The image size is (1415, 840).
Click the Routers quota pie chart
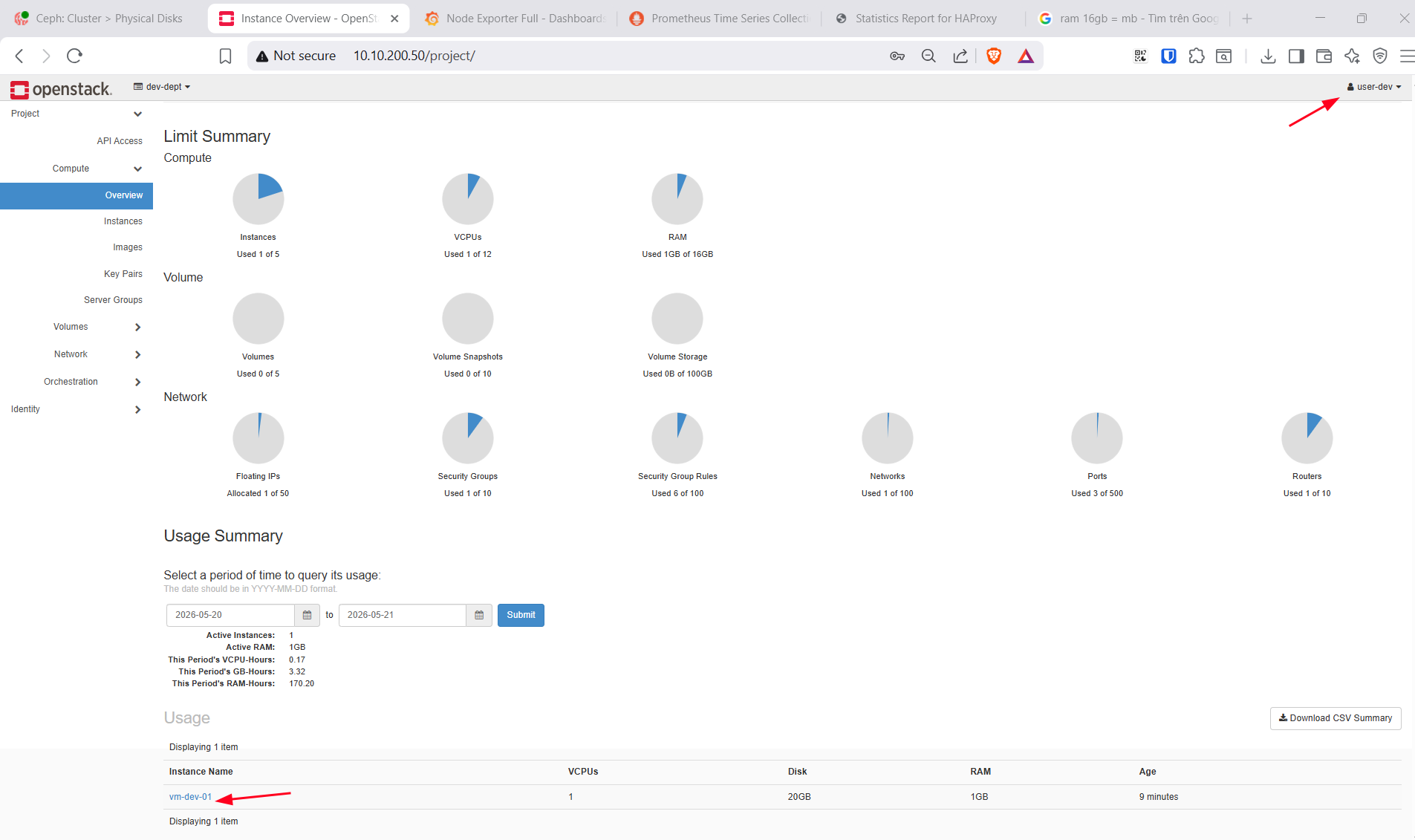coord(1307,438)
